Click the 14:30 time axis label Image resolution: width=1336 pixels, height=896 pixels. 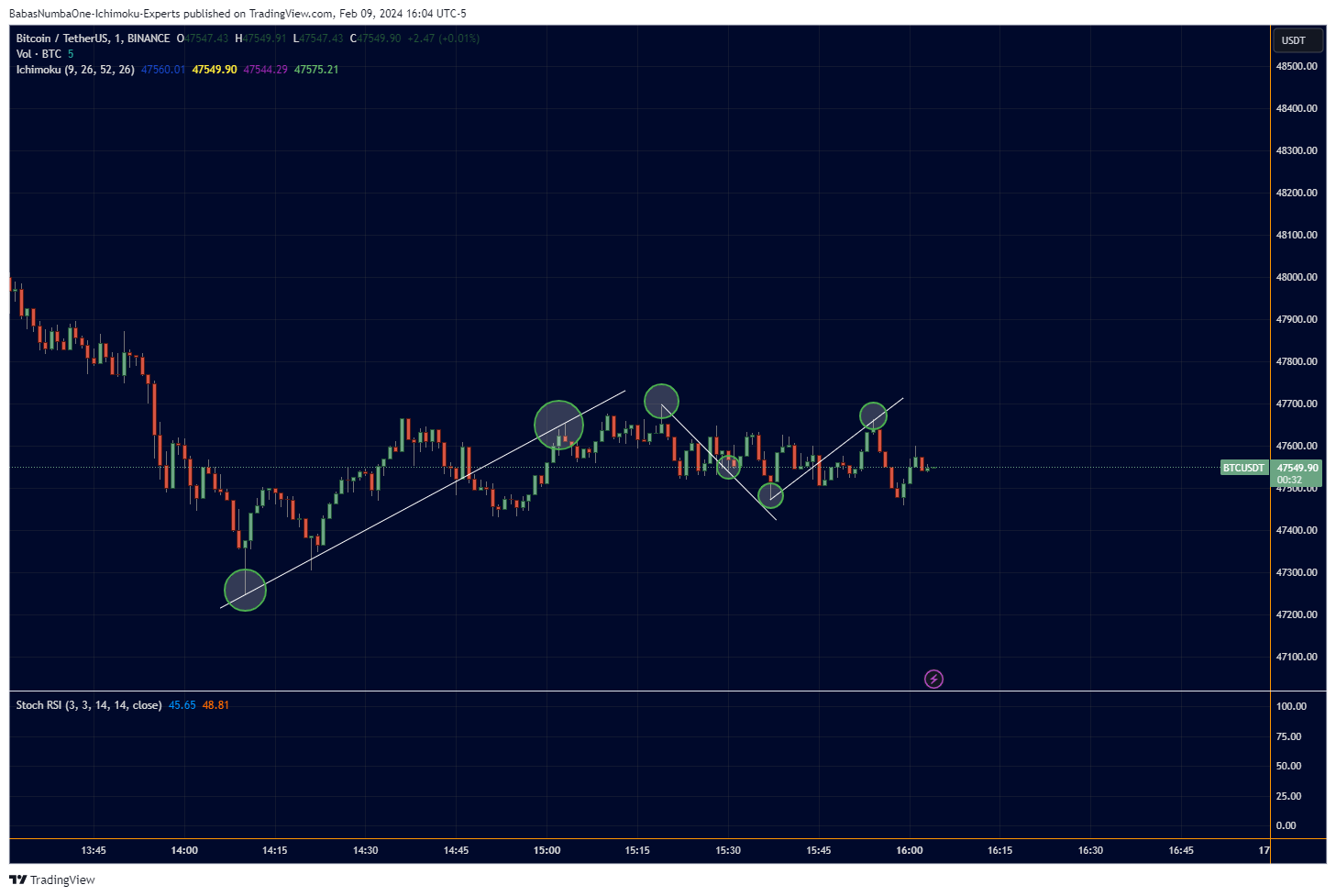pyautogui.click(x=365, y=850)
